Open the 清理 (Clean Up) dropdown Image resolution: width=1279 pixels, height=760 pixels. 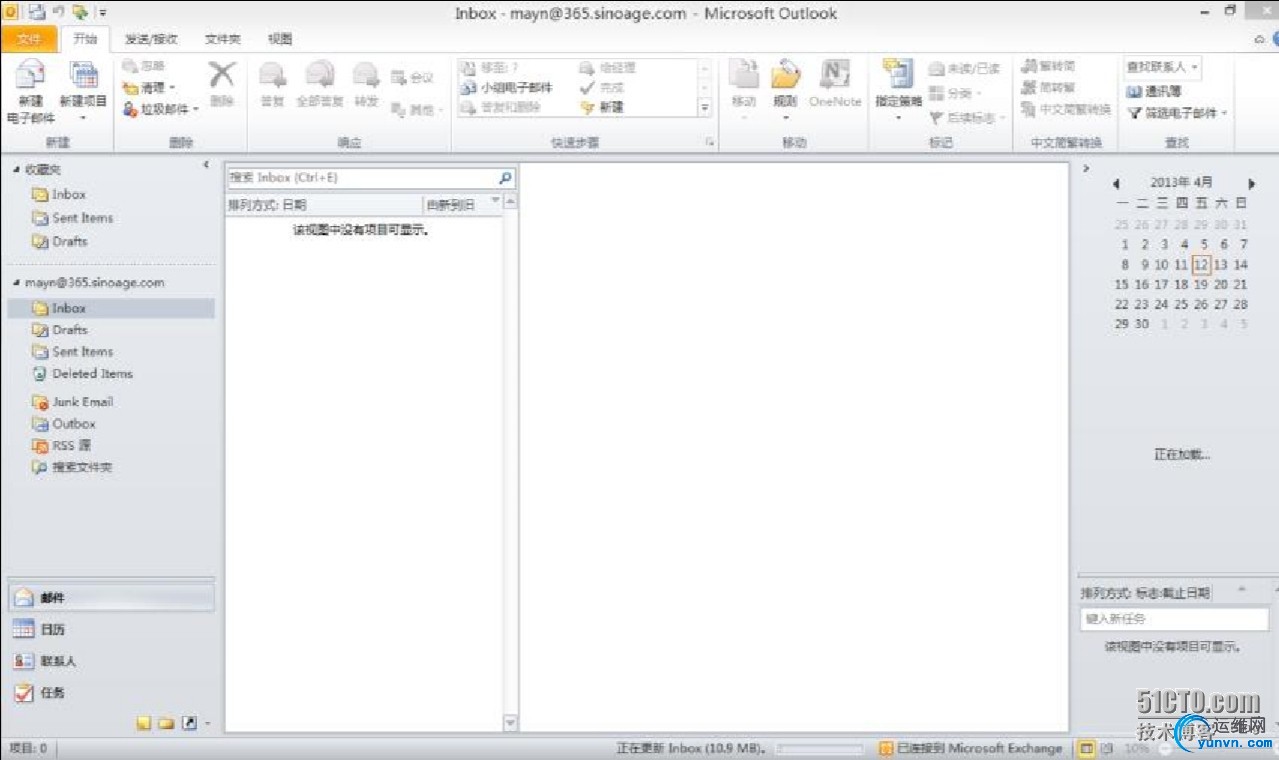149,88
